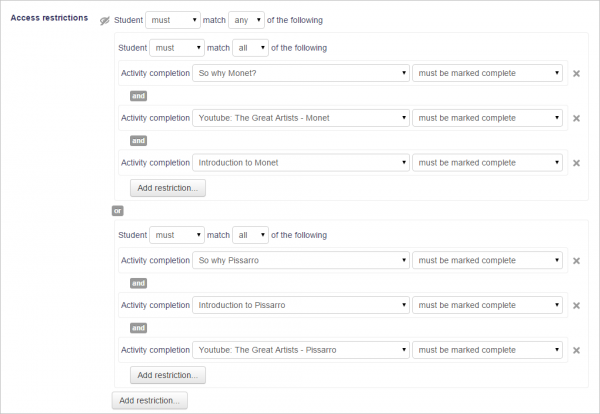Viewport: 600px width, 414px height.
Task: Open the 'Youtube: The Great Artists - Pissarro' dropdown
Action: click(x=301, y=350)
